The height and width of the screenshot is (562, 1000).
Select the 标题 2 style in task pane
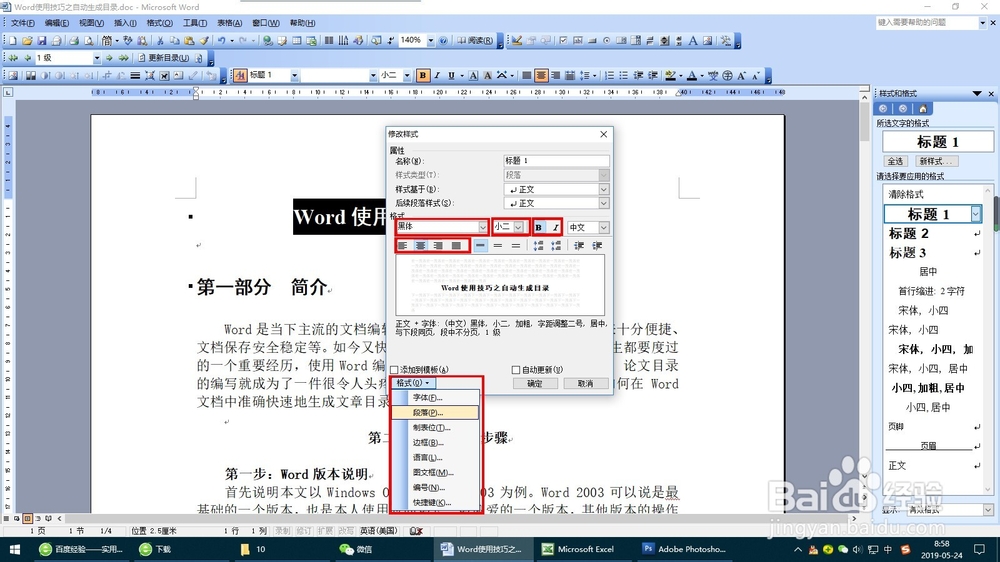pos(934,233)
